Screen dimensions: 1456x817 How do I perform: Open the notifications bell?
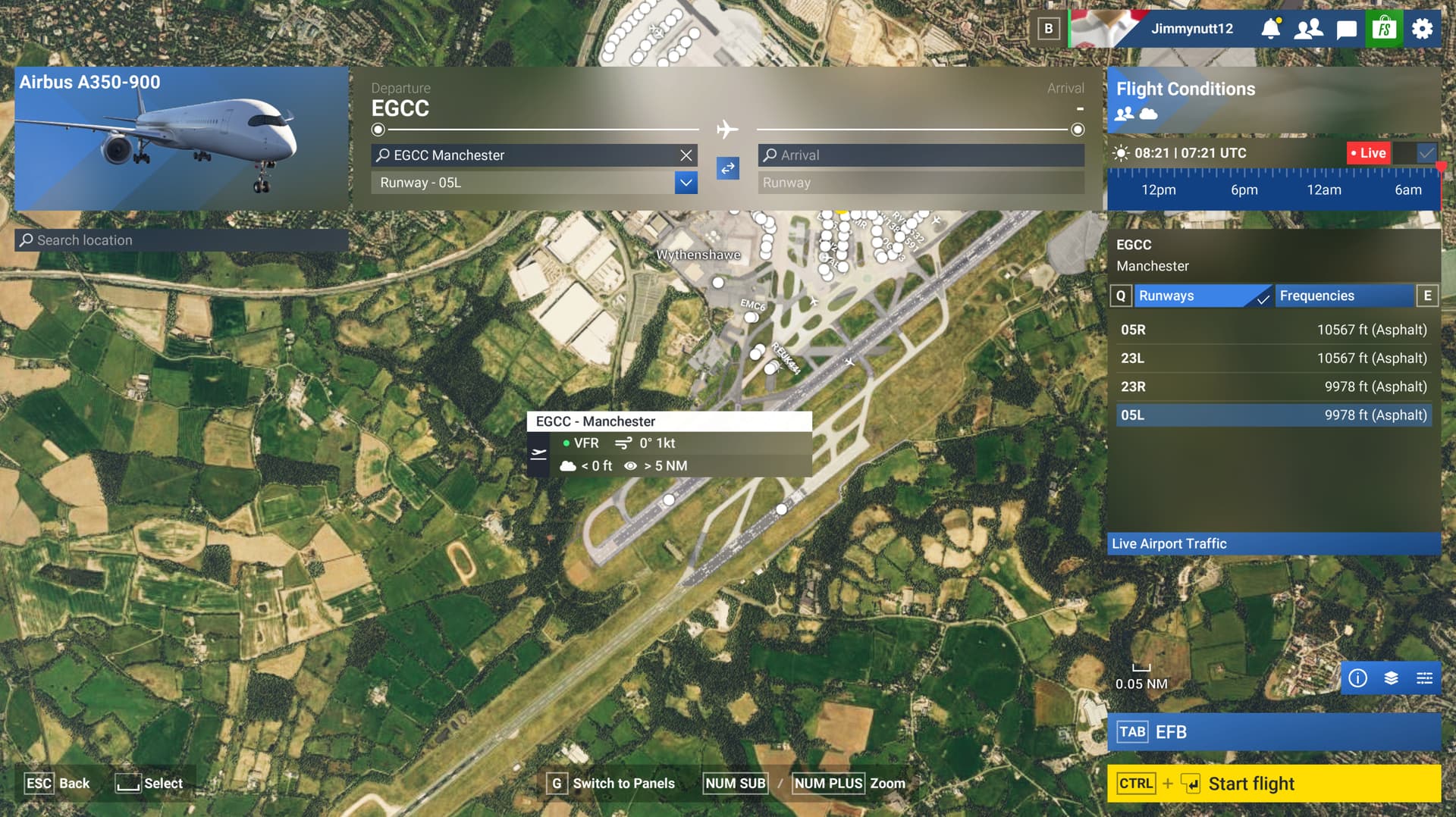point(1271,29)
